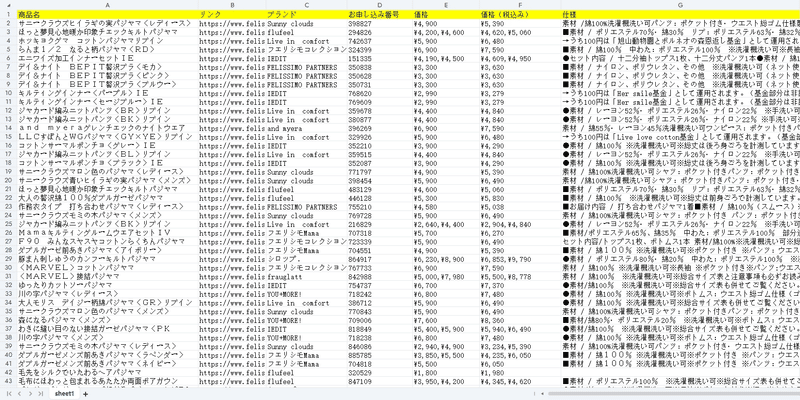This screenshot has width=800, height=400.
Task: Select column G header
Action: (x=681, y=5)
